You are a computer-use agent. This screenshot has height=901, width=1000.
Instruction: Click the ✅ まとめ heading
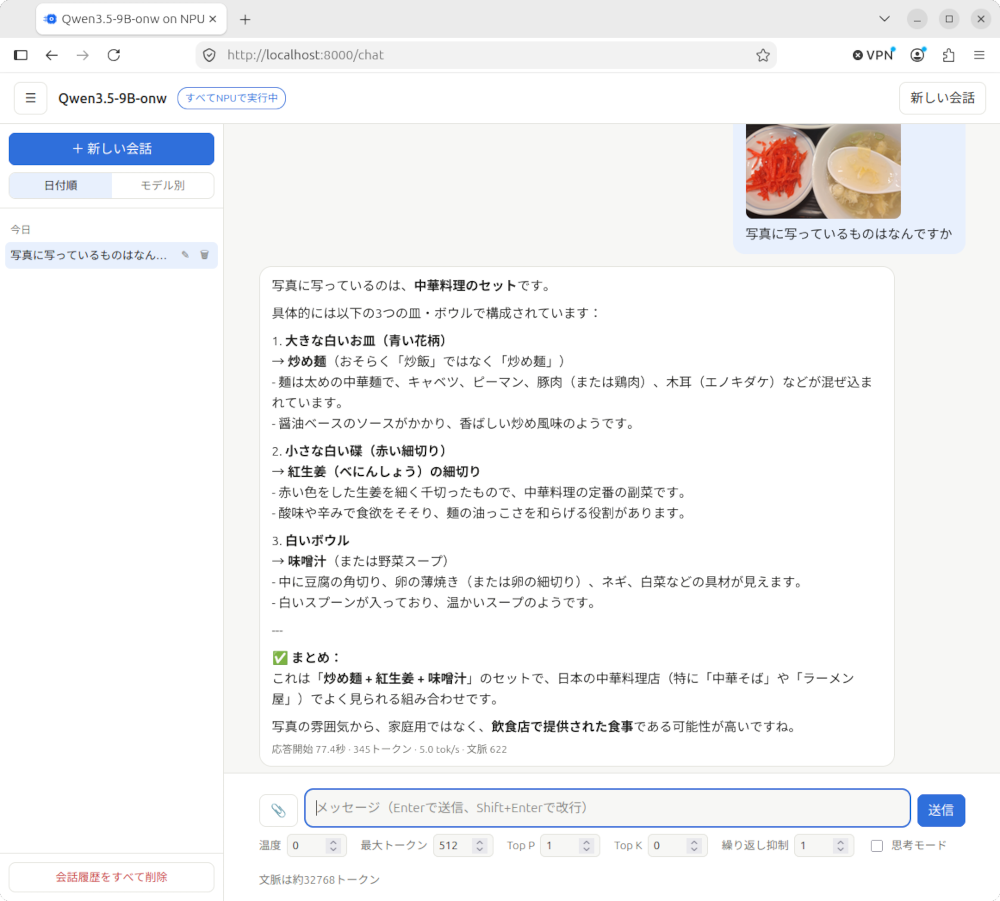pos(307,657)
